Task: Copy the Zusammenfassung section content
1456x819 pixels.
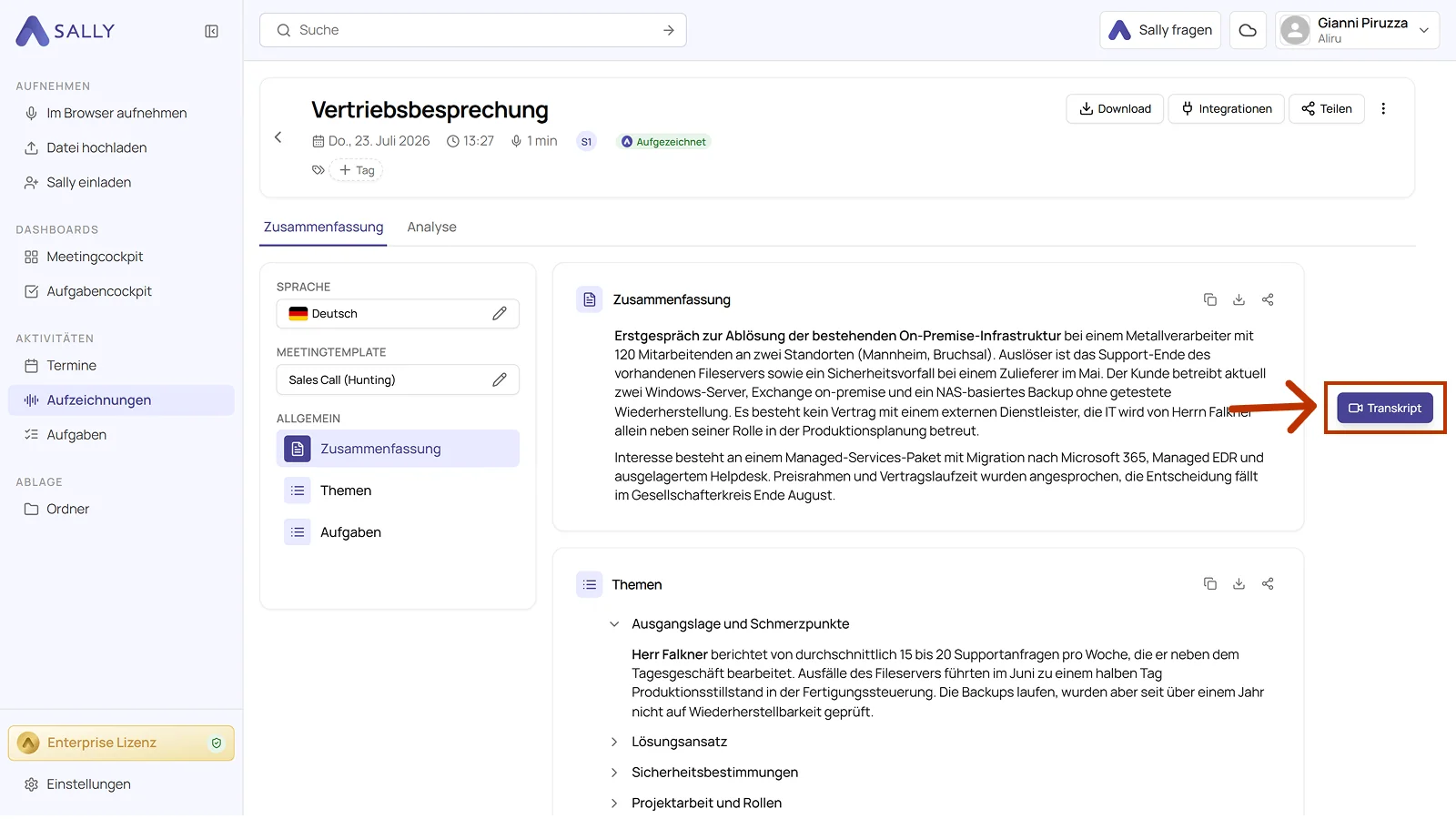Action: (x=1209, y=299)
